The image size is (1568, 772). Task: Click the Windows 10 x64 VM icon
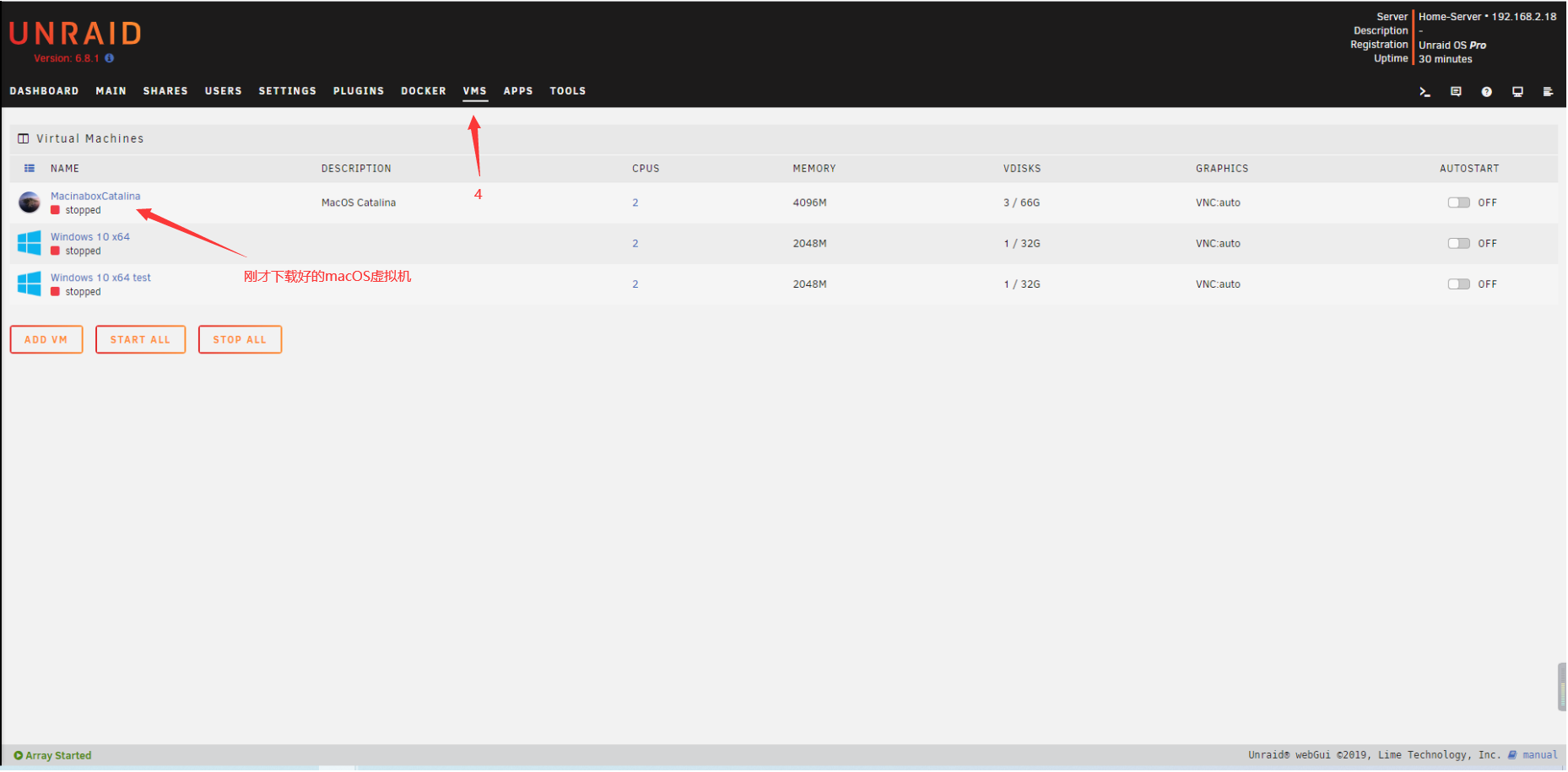click(x=30, y=243)
